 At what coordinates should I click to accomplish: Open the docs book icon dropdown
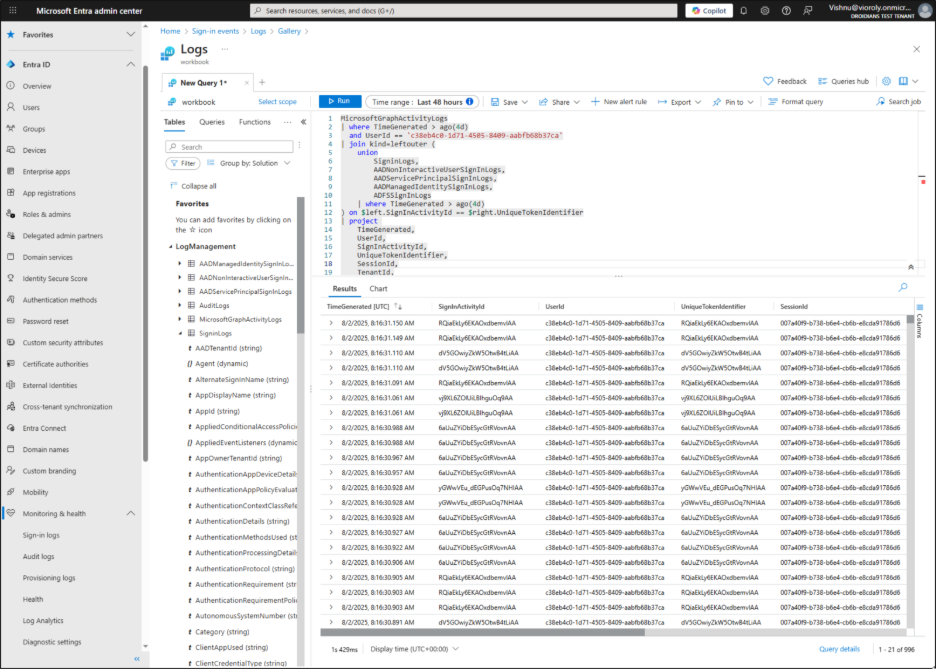(909, 81)
